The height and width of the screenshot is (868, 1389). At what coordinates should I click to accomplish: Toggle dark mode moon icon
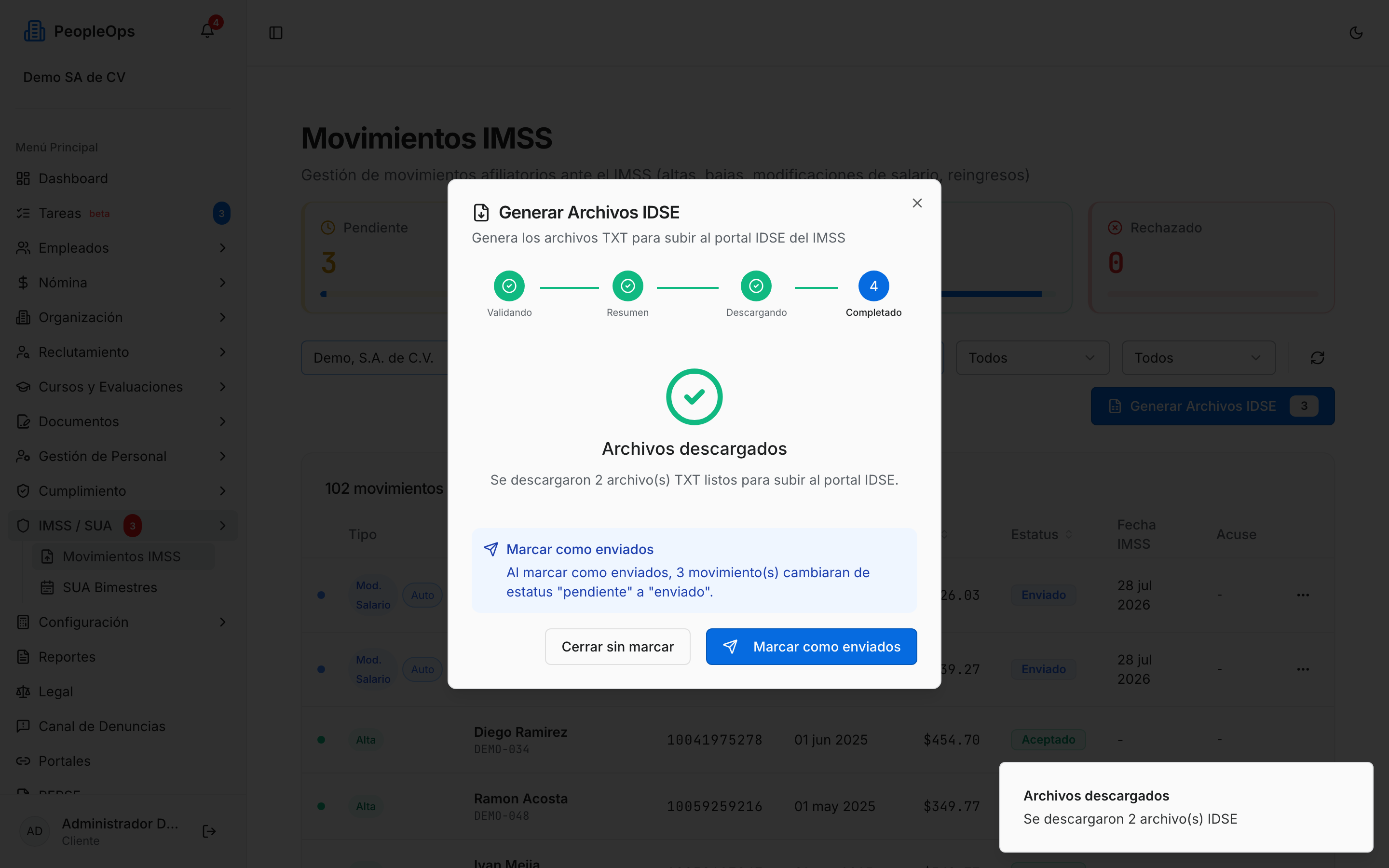point(1356,33)
